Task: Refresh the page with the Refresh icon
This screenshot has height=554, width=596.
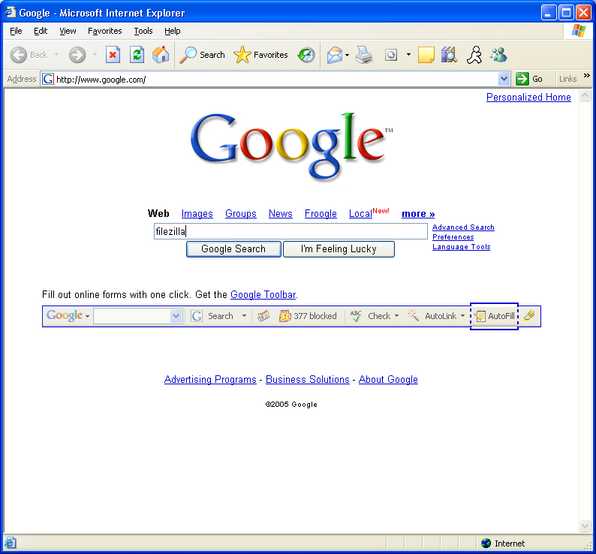Action: click(x=136, y=55)
